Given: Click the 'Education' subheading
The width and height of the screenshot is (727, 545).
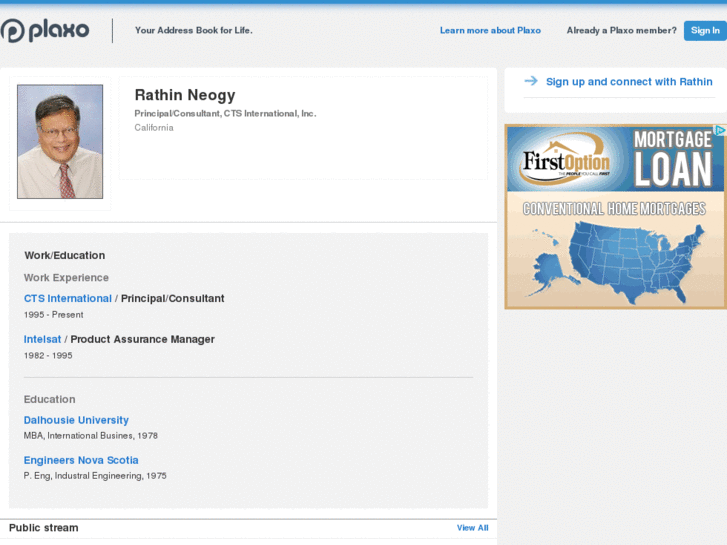Looking at the screenshot, I should 50,399.
